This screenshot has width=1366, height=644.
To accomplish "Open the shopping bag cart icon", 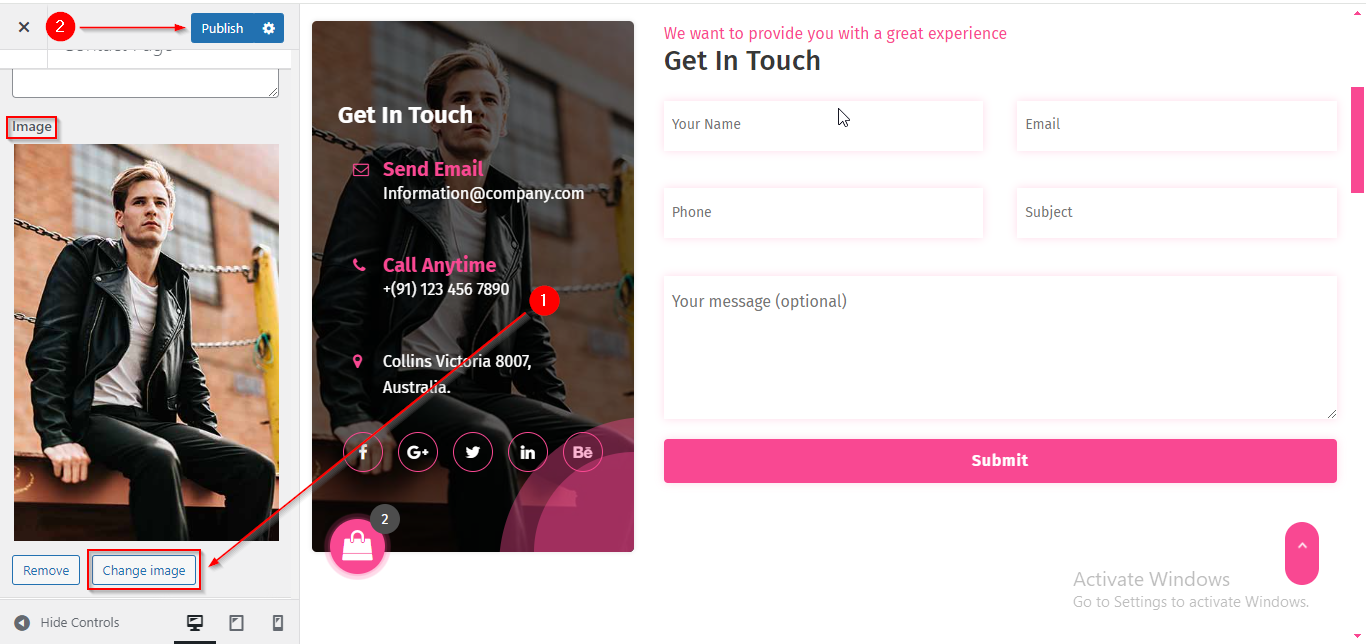I will [357, 546].
